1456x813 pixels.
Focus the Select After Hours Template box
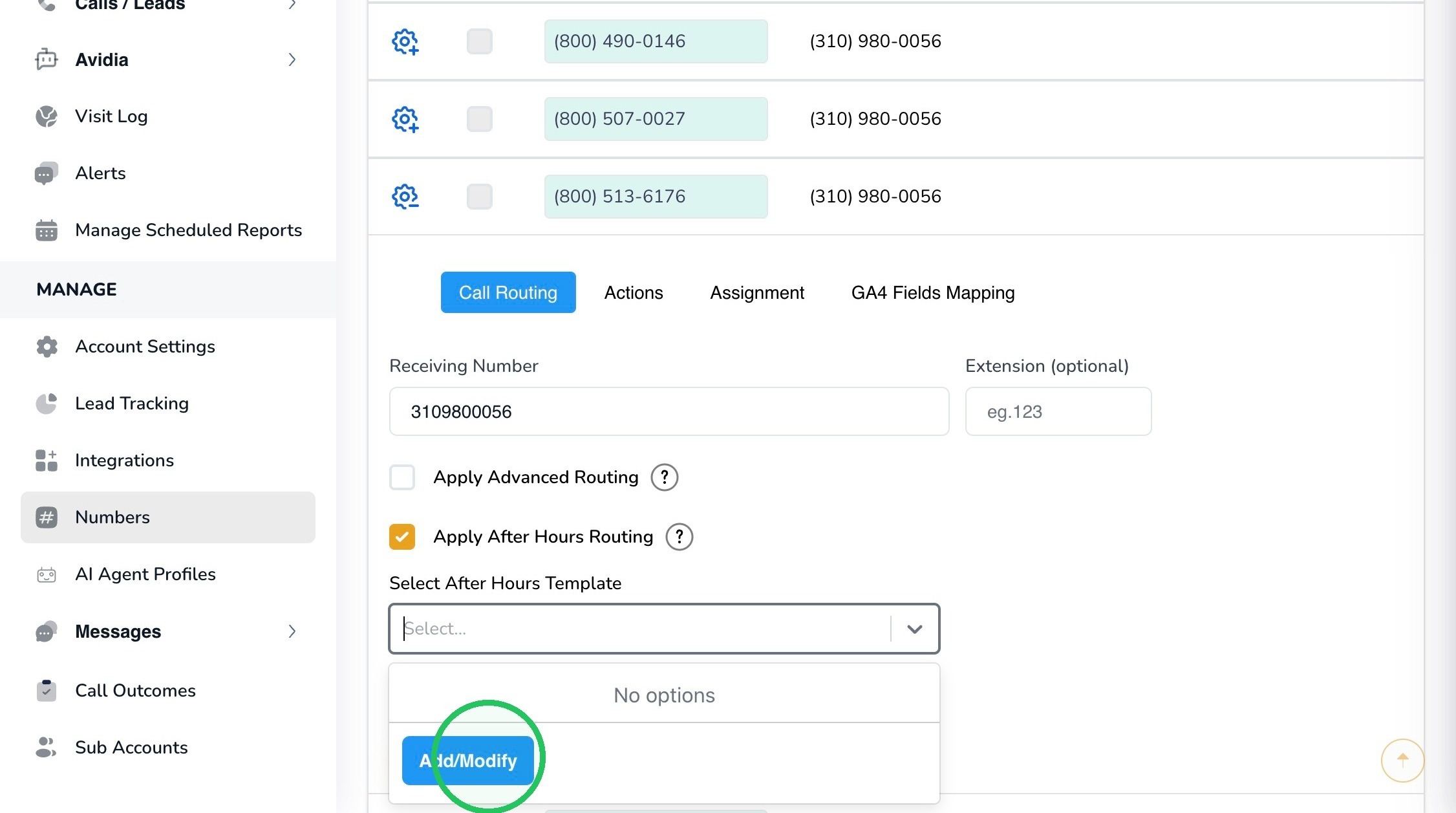click(x=664, y=629)
